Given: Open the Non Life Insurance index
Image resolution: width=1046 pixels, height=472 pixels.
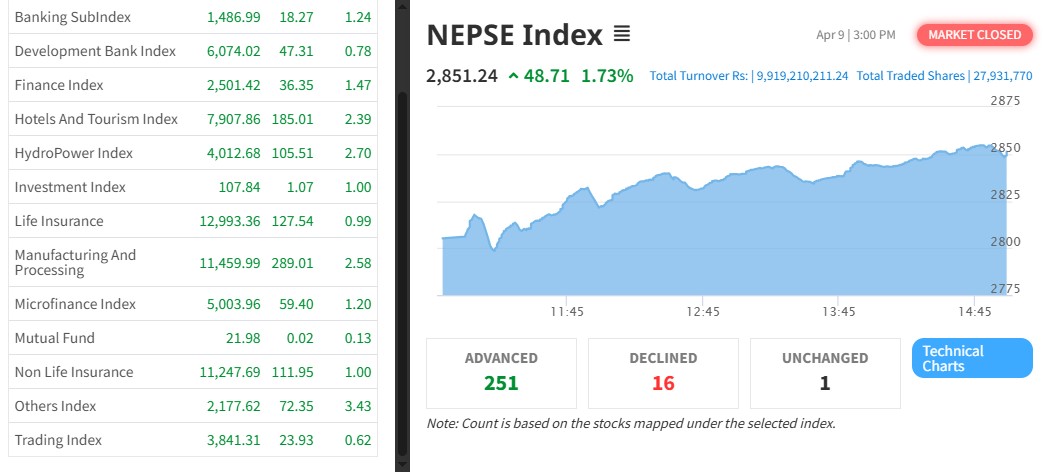Looking at the screenshot, I should (x=73, y=372).
